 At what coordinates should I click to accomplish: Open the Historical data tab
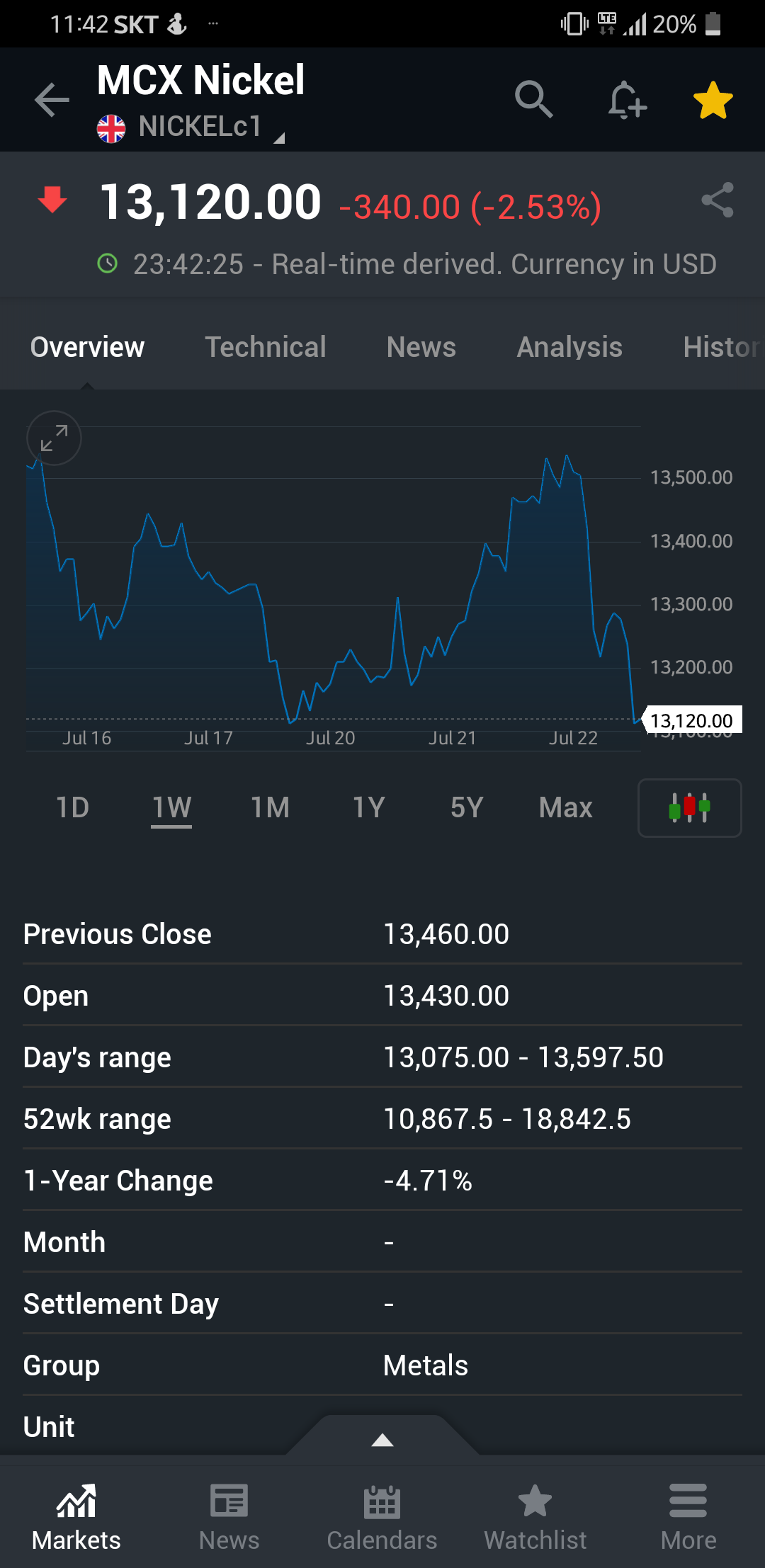pos(723,347)
